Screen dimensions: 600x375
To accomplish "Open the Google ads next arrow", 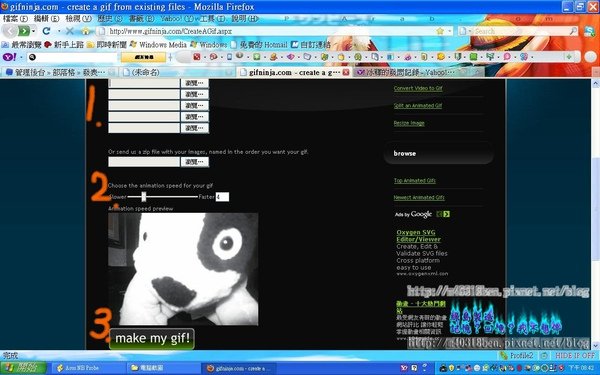I will point(446,214).
